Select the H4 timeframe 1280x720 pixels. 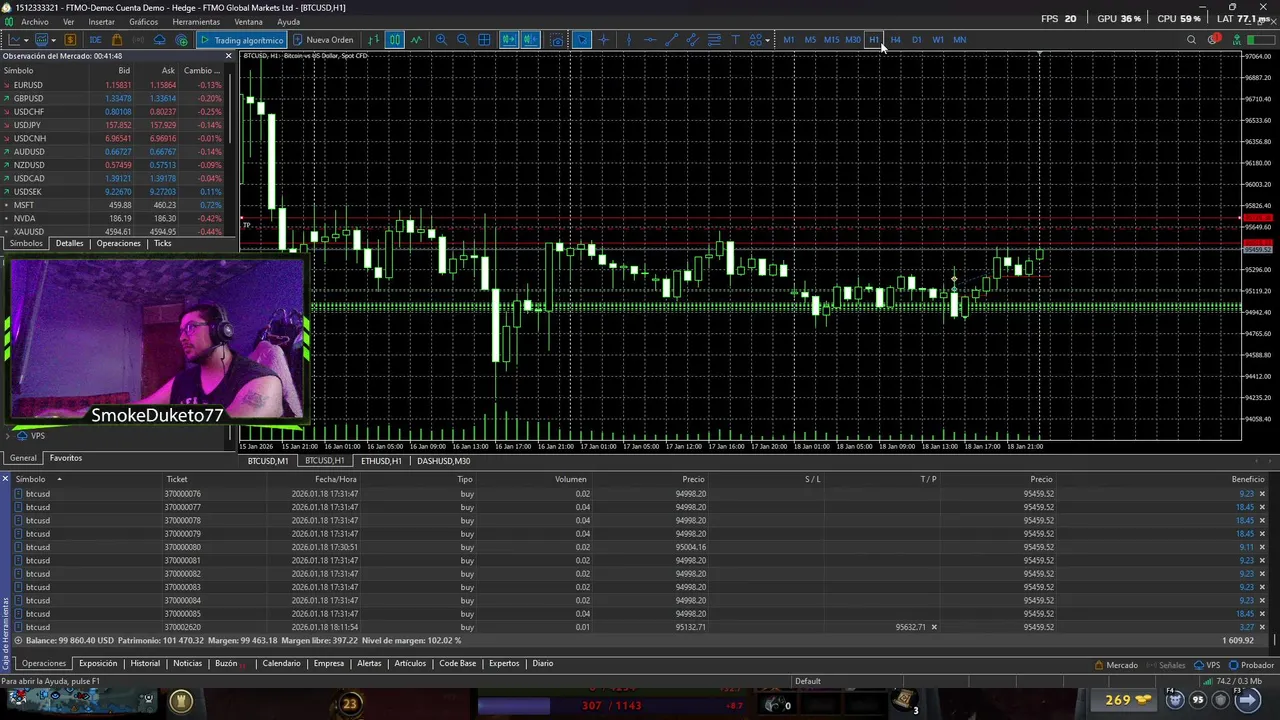895,40
